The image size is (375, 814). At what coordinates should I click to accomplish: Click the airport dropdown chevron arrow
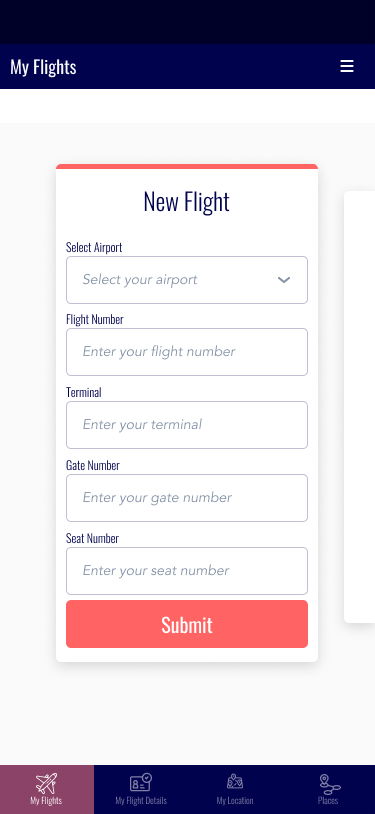tap(284, 280)
